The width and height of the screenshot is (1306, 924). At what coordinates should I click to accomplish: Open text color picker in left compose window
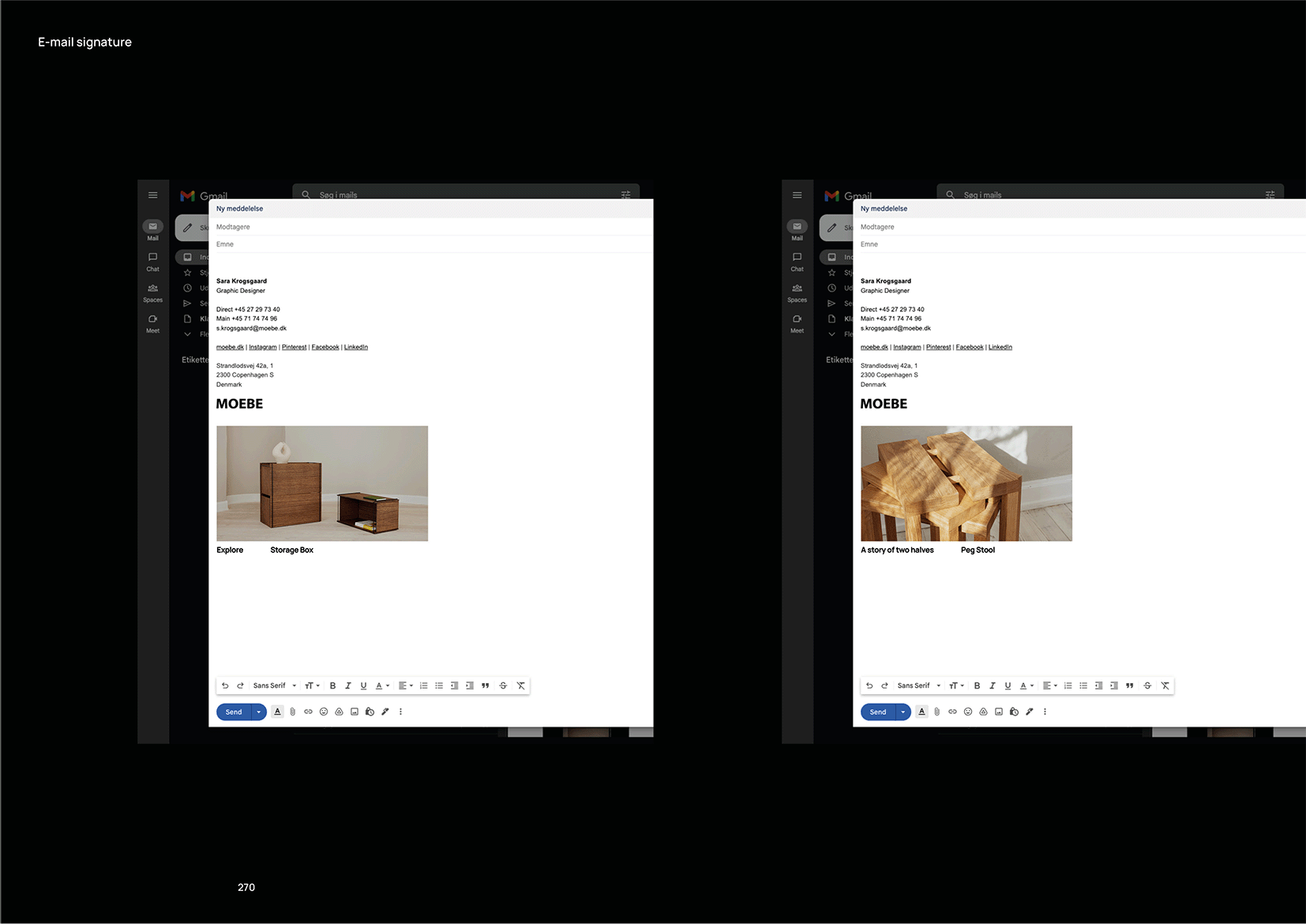coord(382,685)
